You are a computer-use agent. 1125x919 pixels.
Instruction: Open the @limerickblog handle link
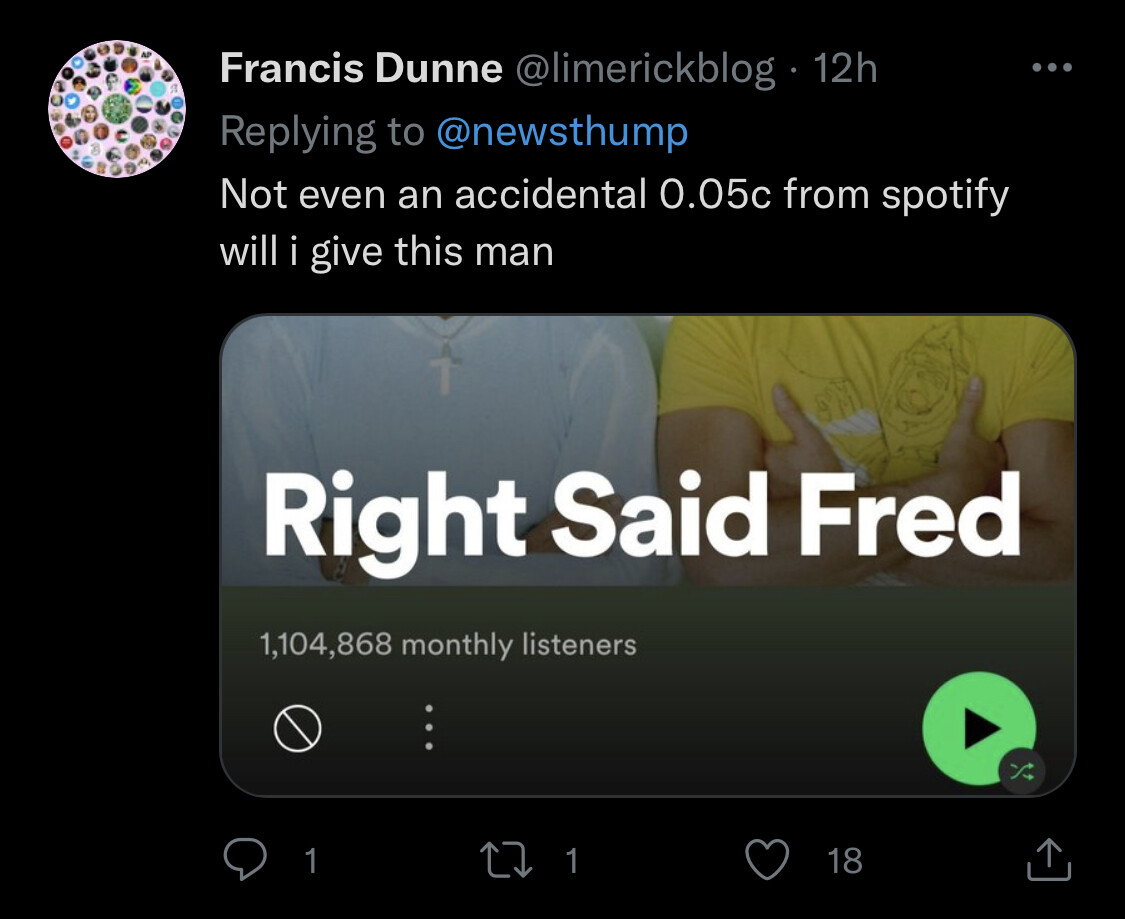pyautogui.click(x=644, y=69)
